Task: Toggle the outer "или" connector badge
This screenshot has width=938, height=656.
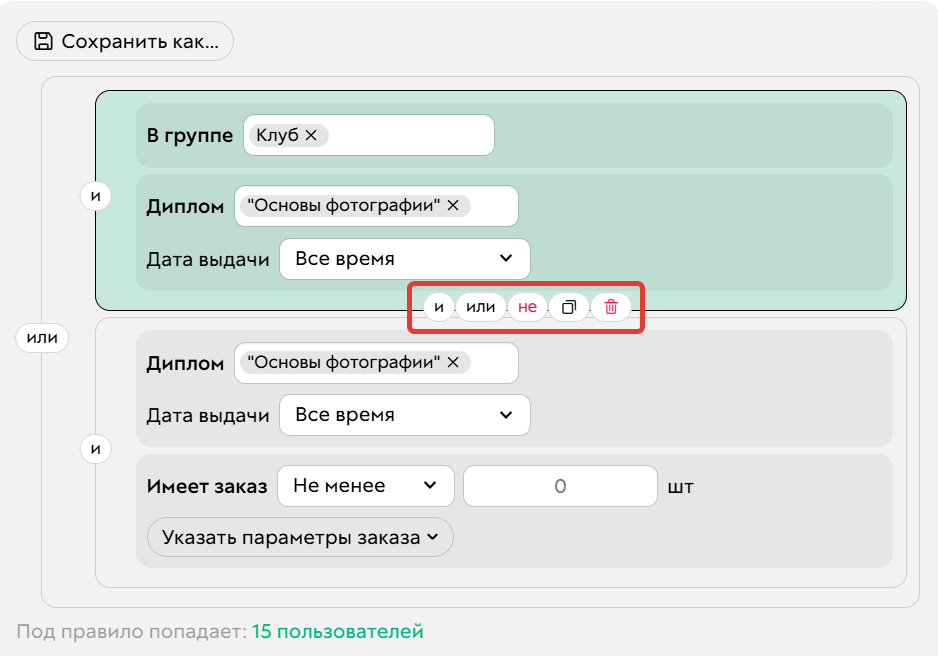Action: coord(42,338)
